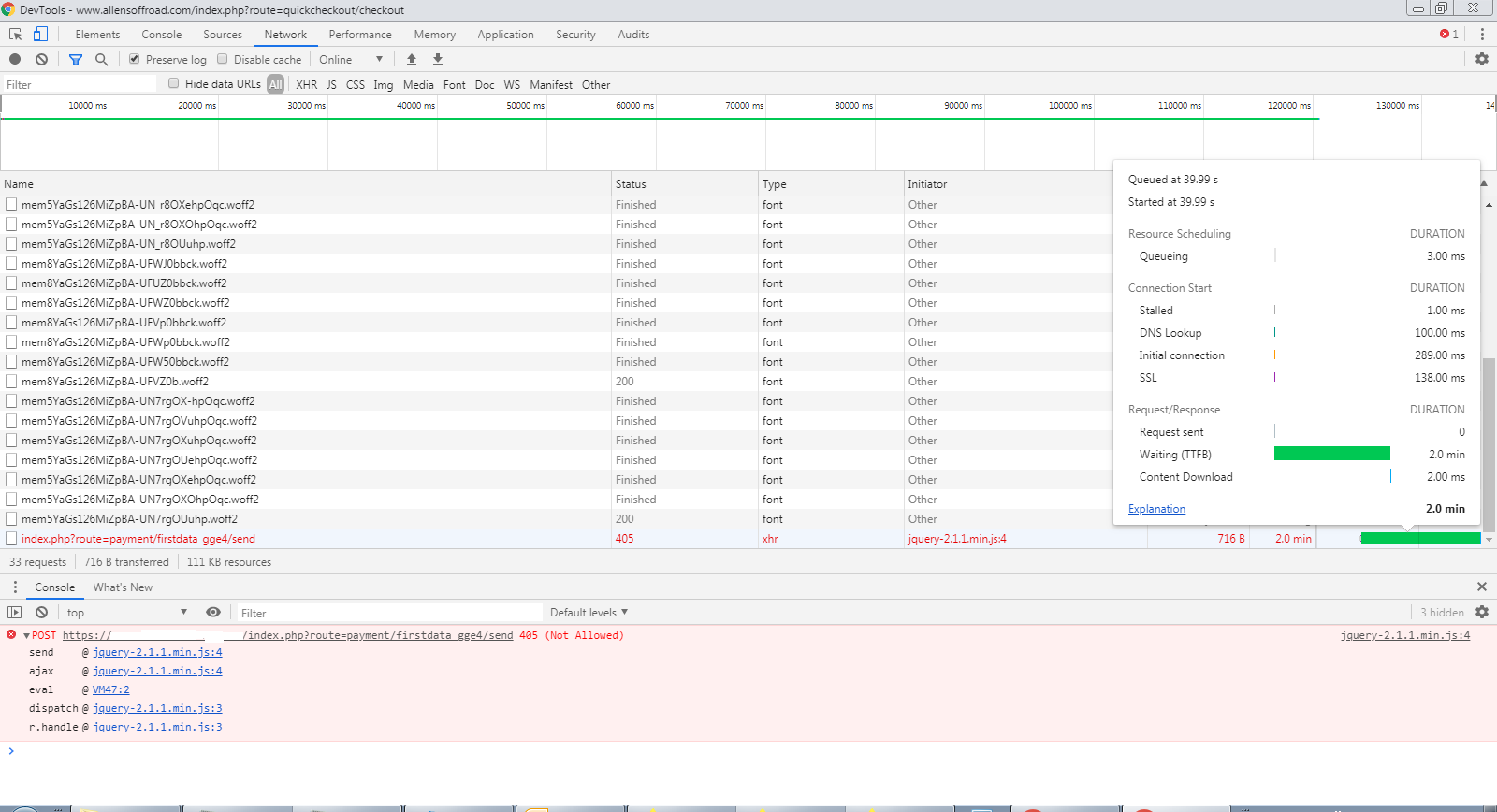Viewport: 1497px width, 812px height.
Task: Filter requests by Img
Action: coord(384,84)
